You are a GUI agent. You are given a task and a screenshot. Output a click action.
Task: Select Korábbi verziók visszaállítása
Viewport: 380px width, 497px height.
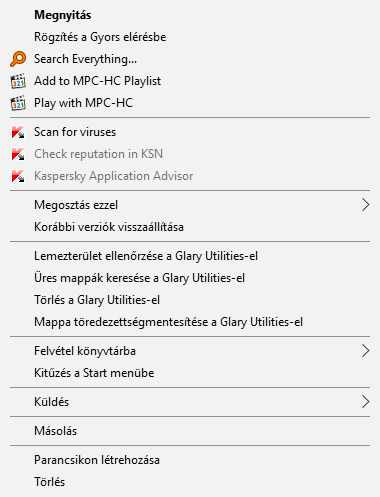(x=190, y=227)
